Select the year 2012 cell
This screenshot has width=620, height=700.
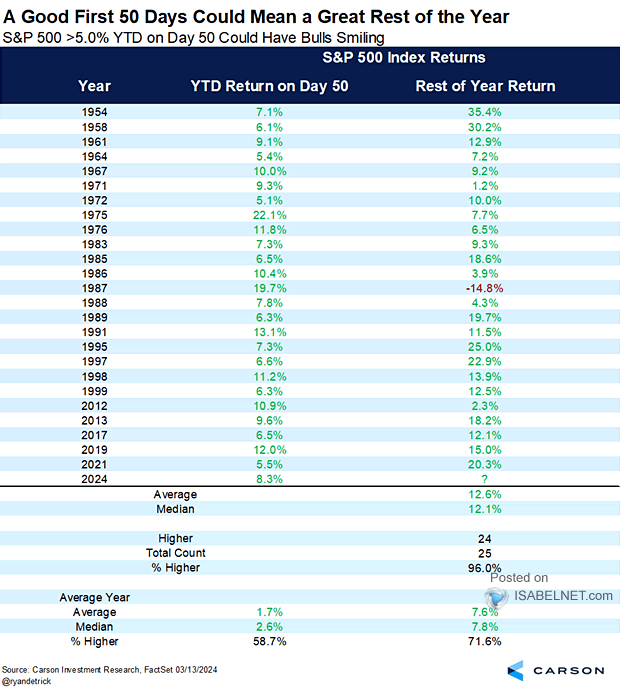94,406
